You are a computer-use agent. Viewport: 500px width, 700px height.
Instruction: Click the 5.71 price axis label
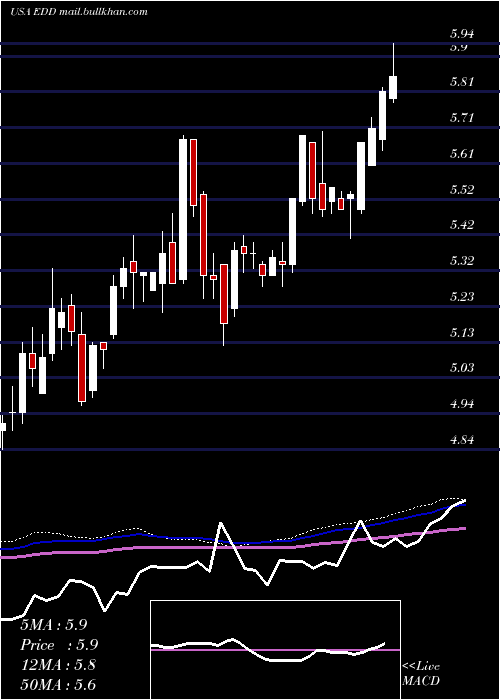[x=462, y=118]
